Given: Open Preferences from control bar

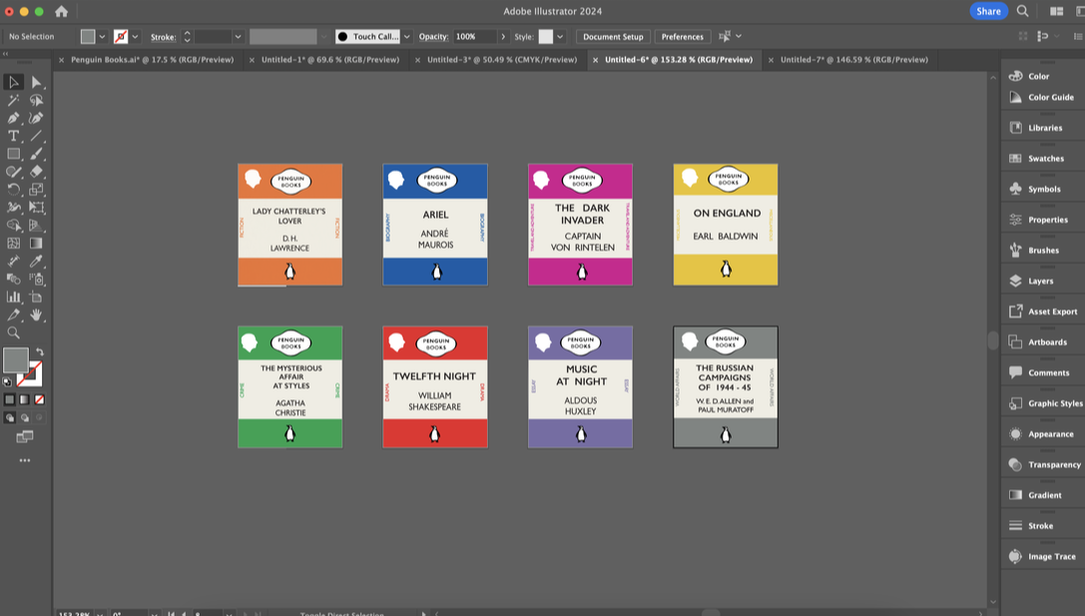Looking at the screenshot, I should coord(682,37).
